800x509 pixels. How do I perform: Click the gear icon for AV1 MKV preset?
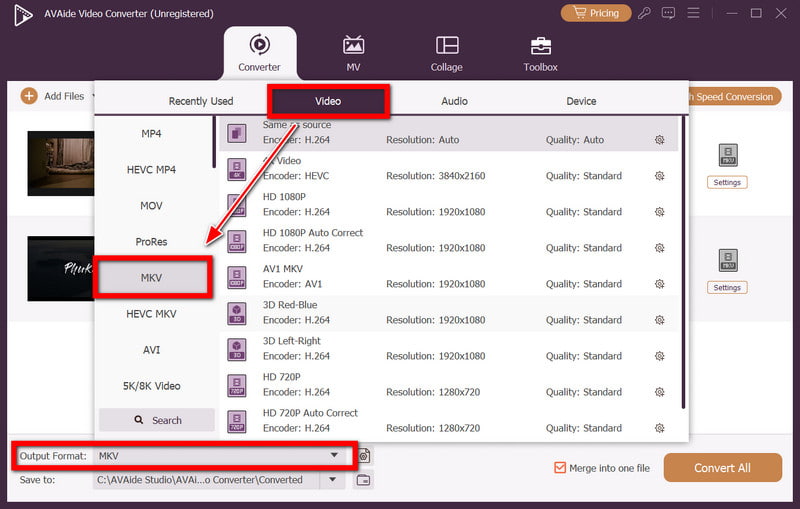click(659, 284)
